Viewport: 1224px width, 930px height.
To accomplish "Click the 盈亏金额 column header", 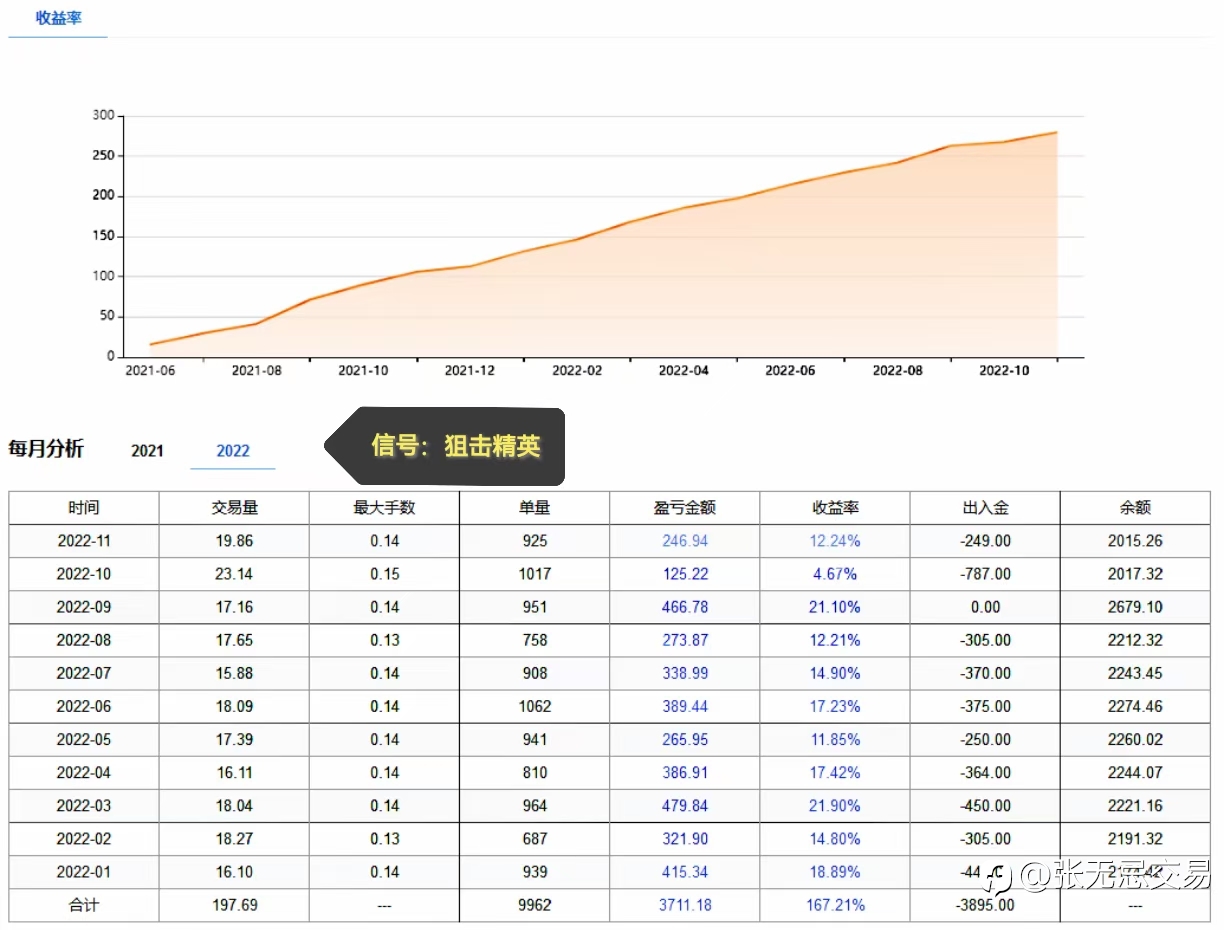I will click(685, 508).
